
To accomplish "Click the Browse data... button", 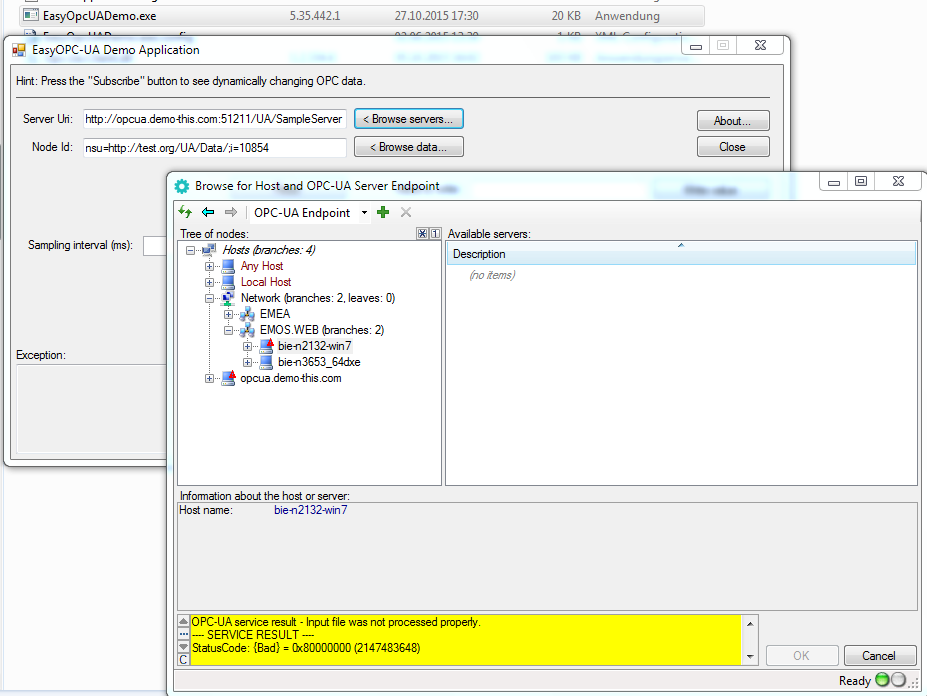I will click(x=408, y=147).
